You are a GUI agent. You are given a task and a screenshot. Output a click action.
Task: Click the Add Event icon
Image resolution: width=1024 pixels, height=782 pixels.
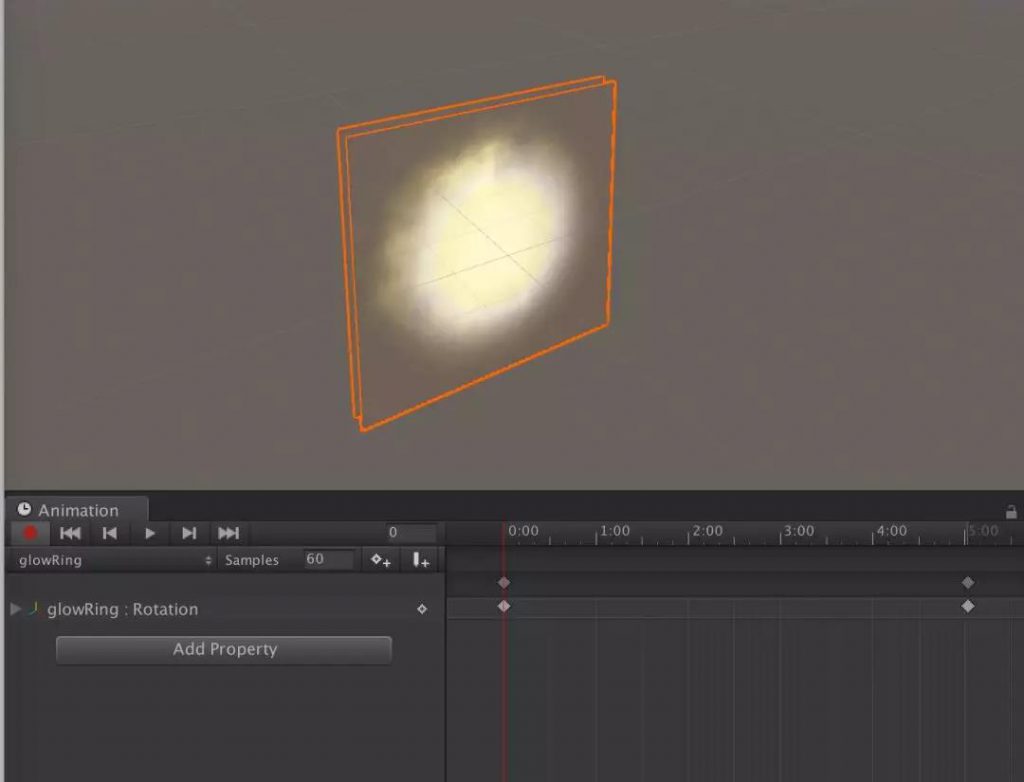click(421, 560)
